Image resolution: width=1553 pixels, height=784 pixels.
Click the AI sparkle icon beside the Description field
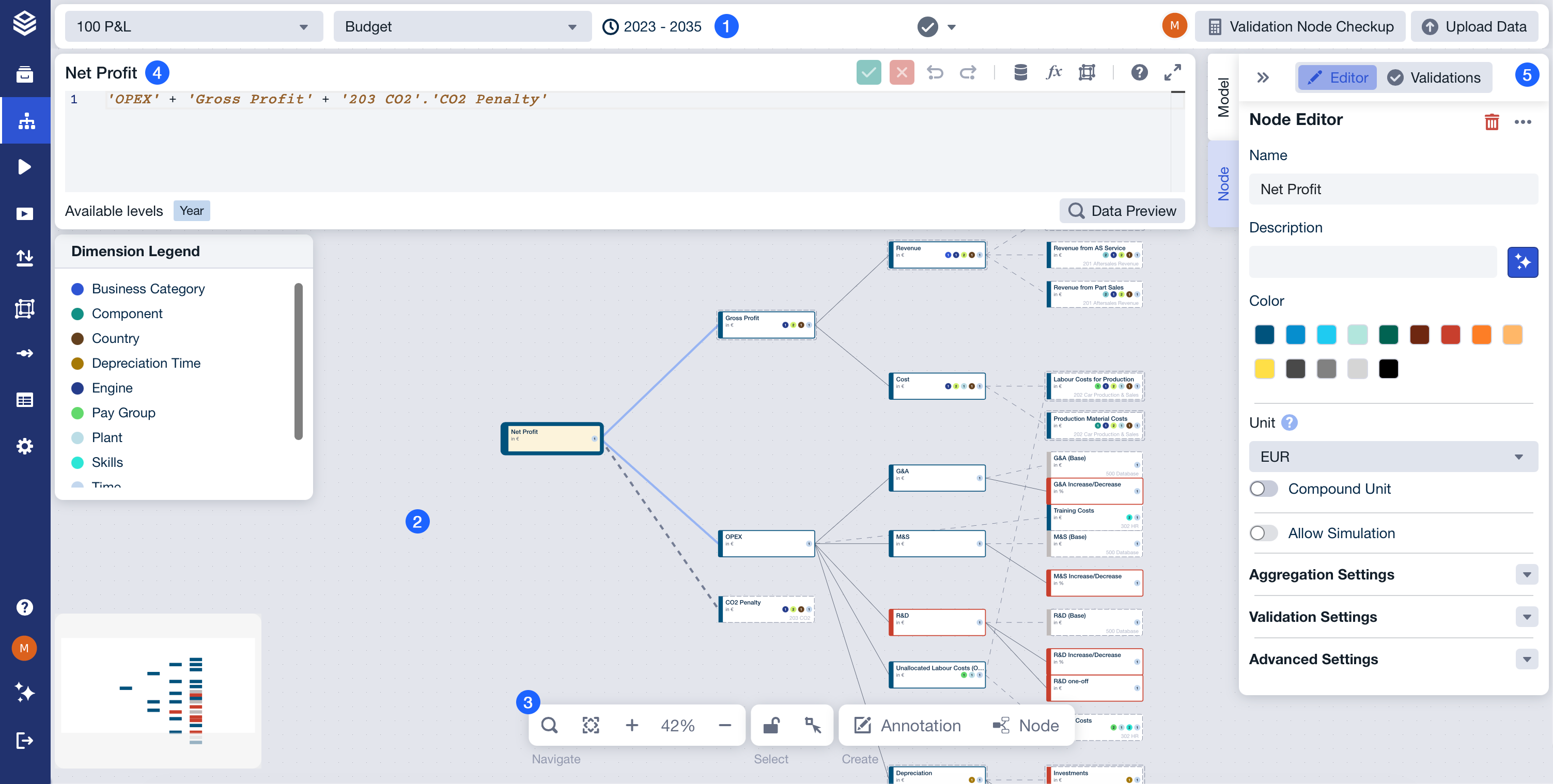[x=1523, y=261]
